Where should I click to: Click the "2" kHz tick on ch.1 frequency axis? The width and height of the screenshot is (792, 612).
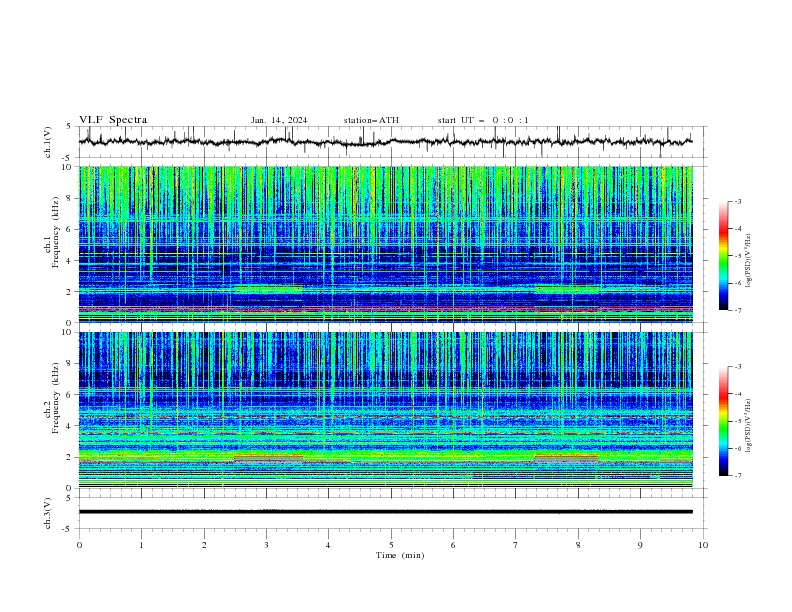tap(70, 291)
